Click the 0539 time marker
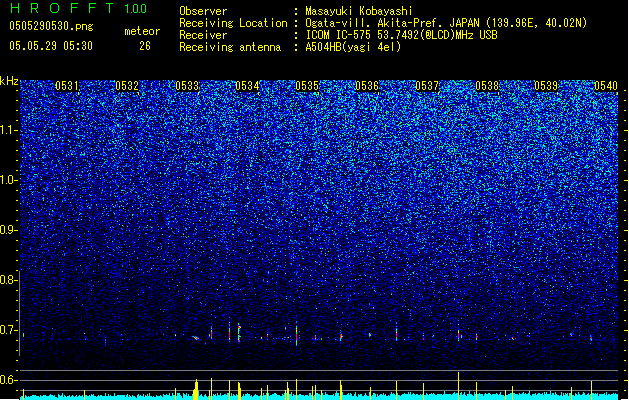This screenshot has height=400, width=629. tap(546, 86)
